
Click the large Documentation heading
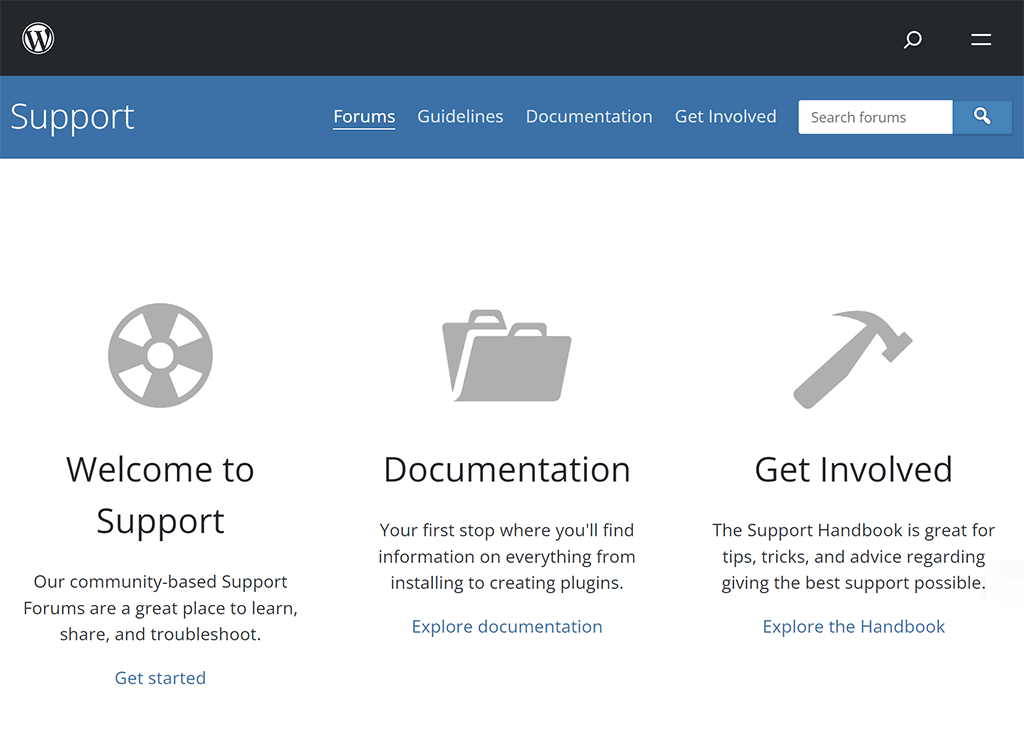point(507,469)
